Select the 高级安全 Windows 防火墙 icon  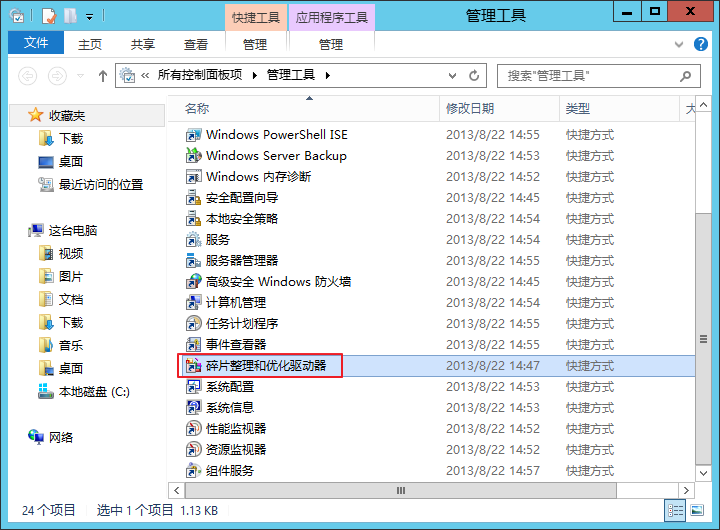(x=193, y=282)
